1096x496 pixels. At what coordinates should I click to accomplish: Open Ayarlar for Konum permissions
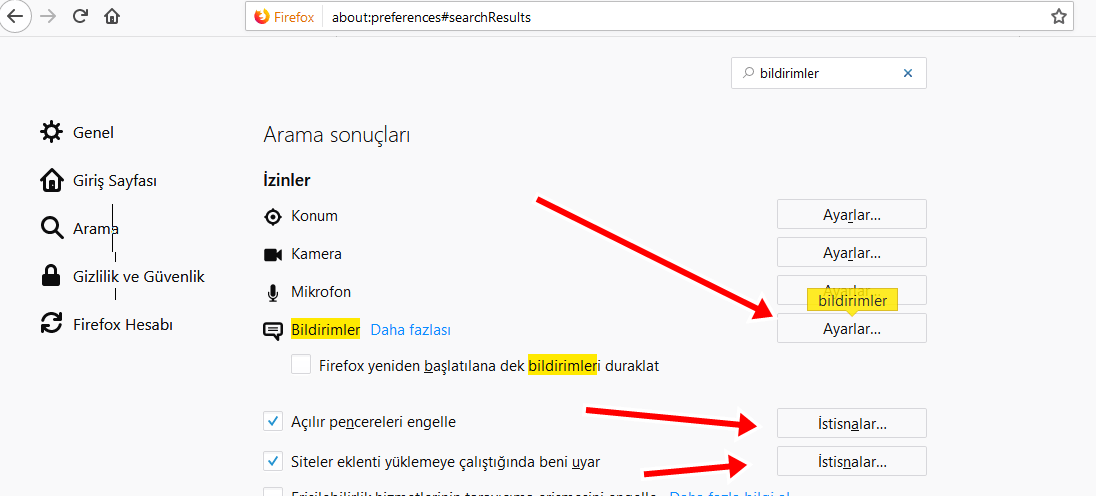(851, 214)
